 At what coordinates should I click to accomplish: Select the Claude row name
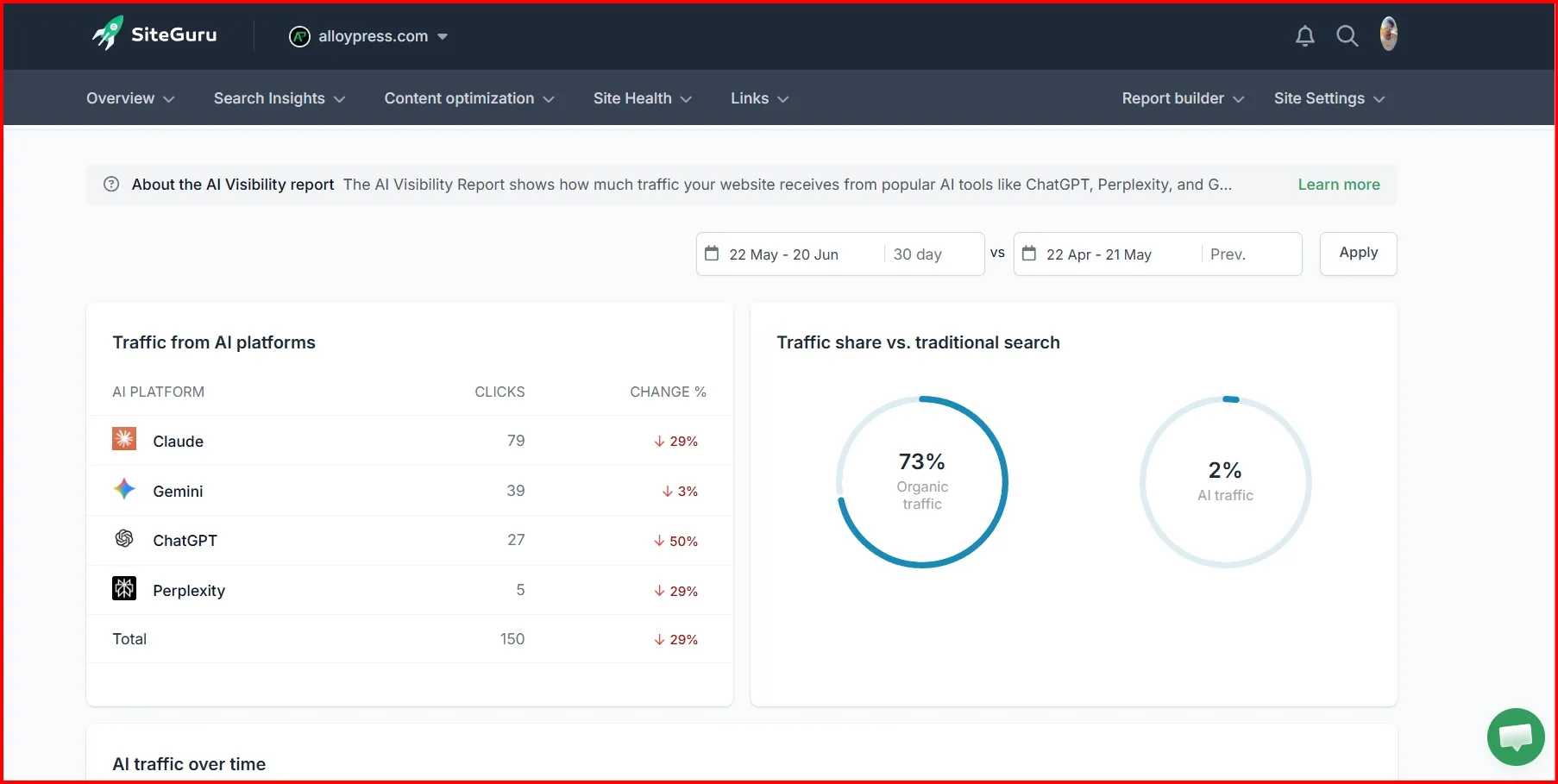pyautogui.click(x=179, y=442)
